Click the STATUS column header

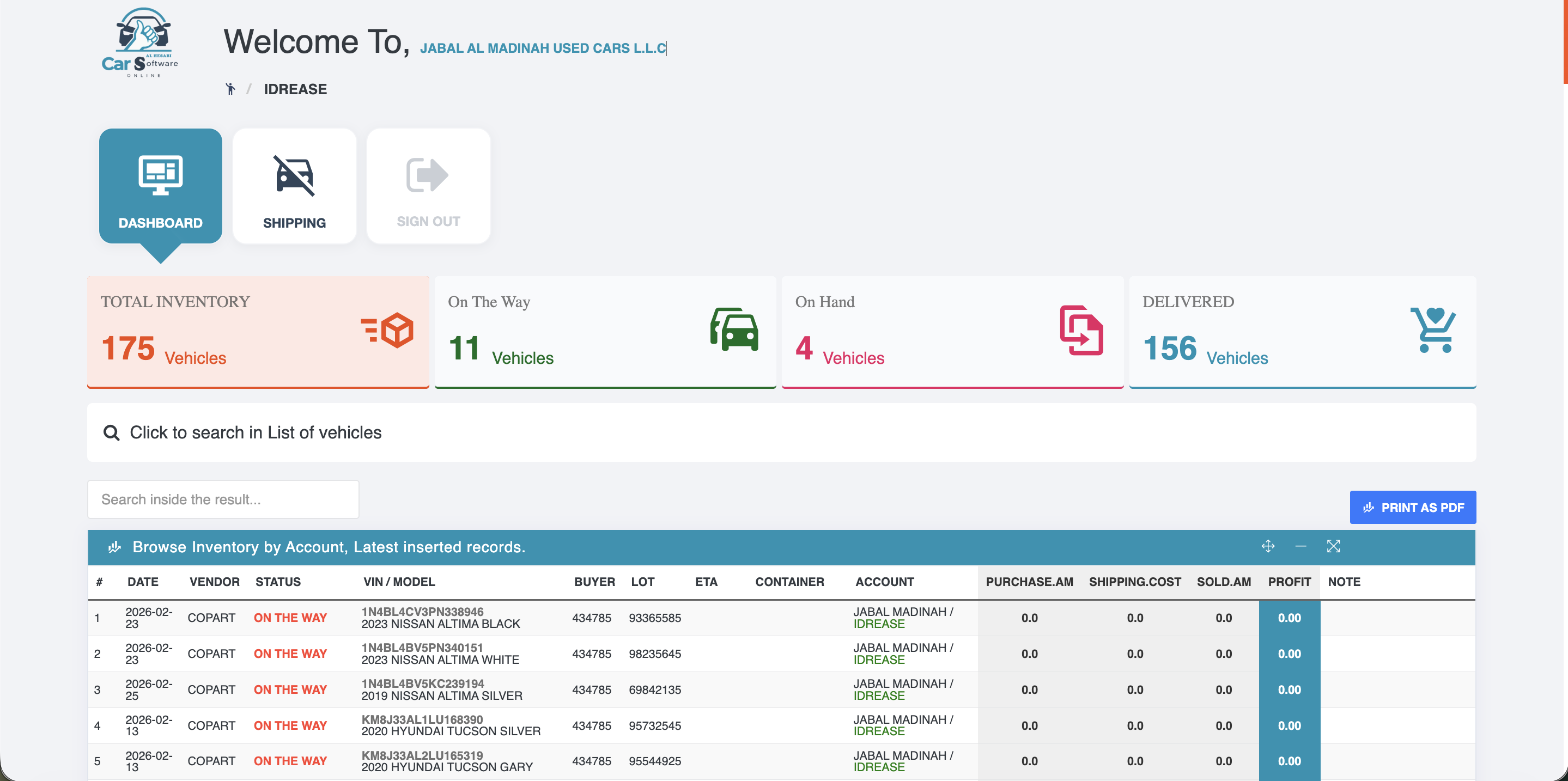click(x=278, y=582)
